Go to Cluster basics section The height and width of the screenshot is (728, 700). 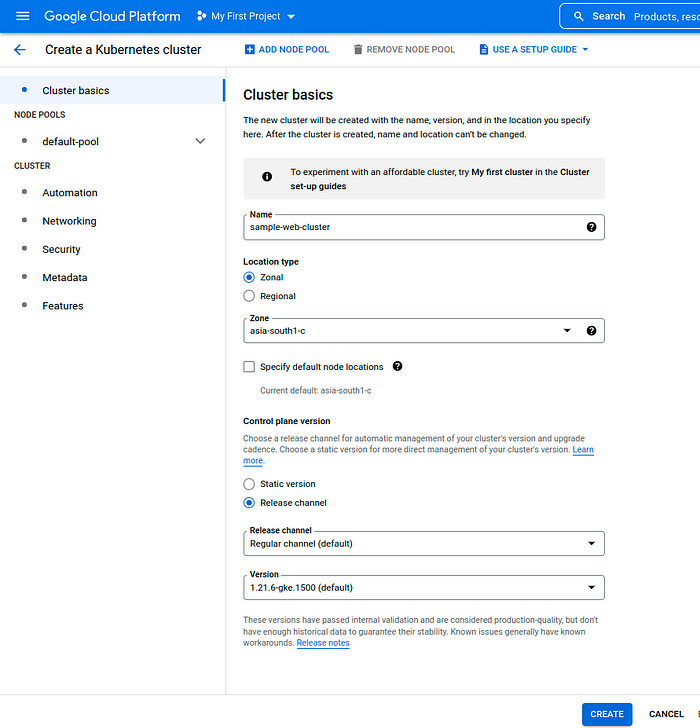coord(112,91)
